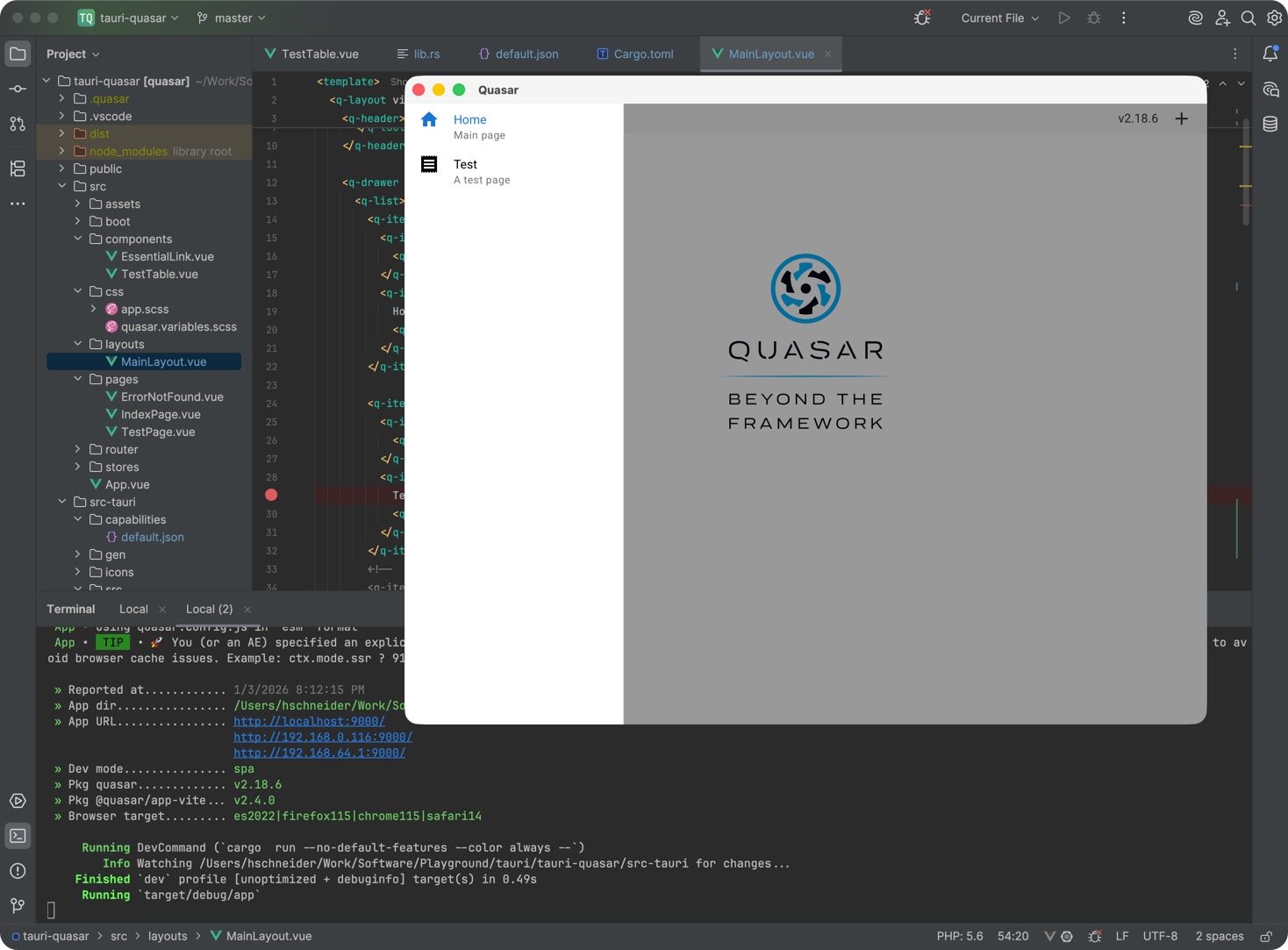Show more tool windows ellipsis icon
The width and height of the screenshot is (1288, 950).
pos(18,204)
